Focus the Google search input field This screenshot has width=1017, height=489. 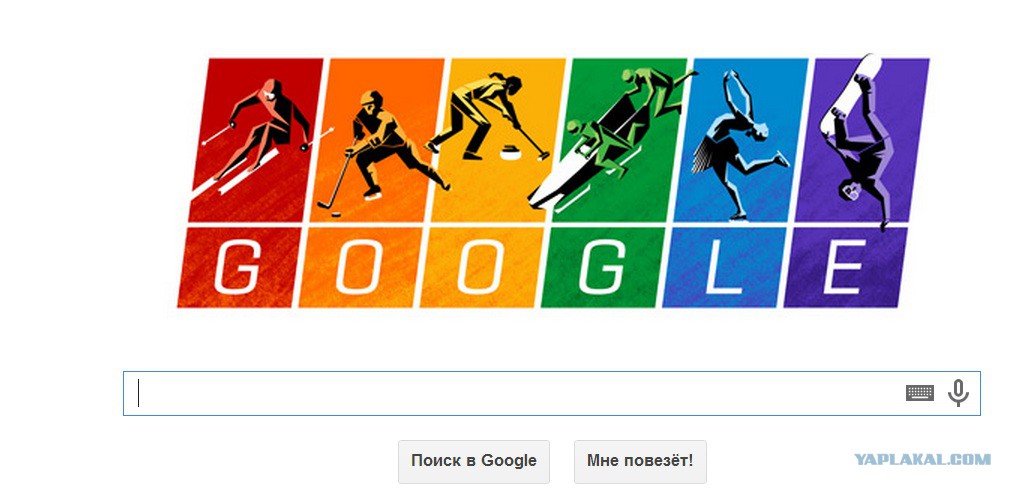(551, 393)
